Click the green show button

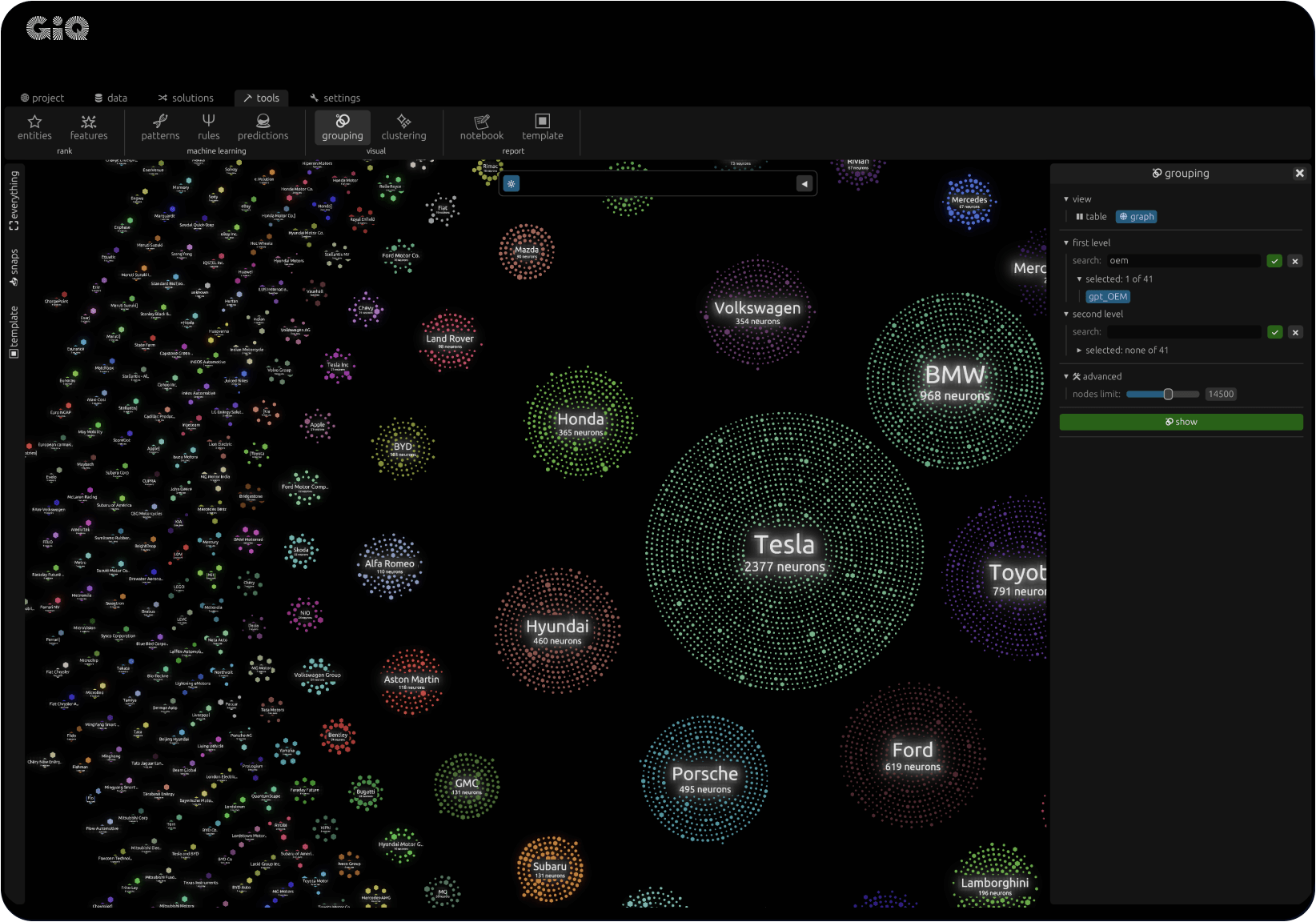(x=1181, y=422)
